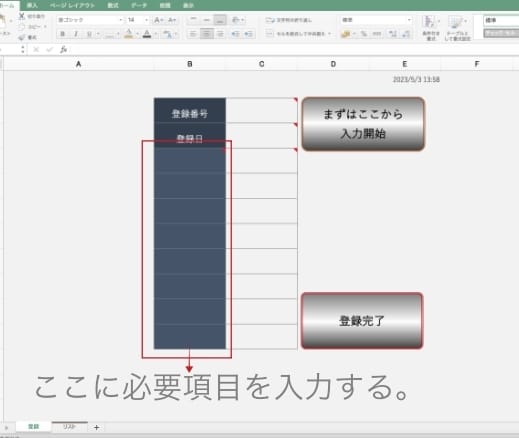Apply comma style number format

(x=377, y=34)
